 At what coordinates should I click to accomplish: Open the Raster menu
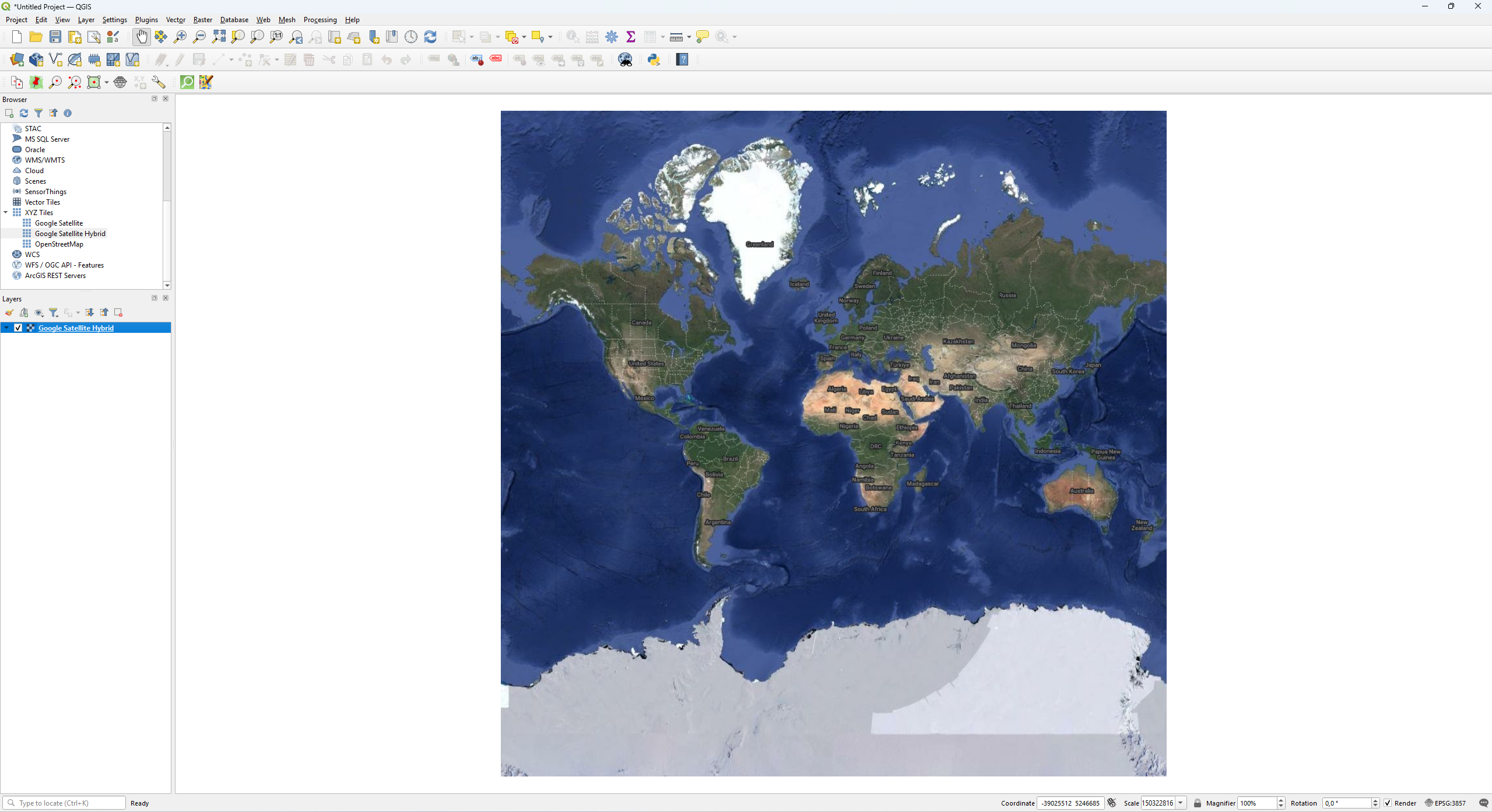203,20
